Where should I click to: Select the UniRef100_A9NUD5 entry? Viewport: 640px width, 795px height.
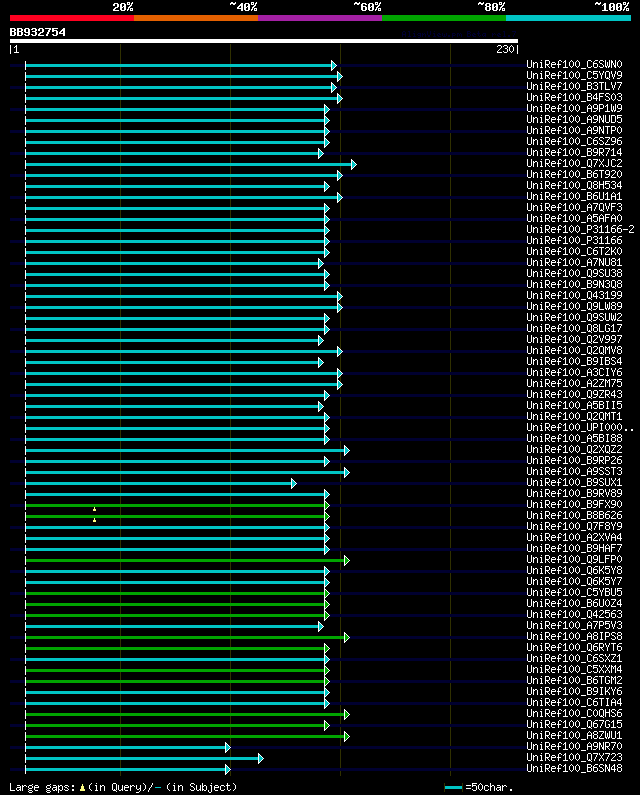pos(574,119)
